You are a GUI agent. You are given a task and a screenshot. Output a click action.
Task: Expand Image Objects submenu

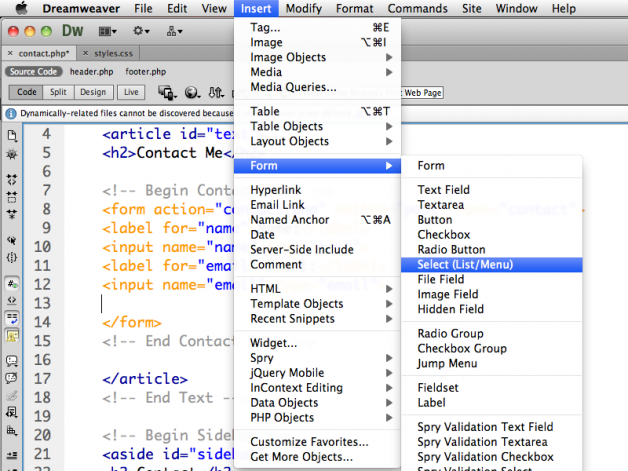(317, 57)
